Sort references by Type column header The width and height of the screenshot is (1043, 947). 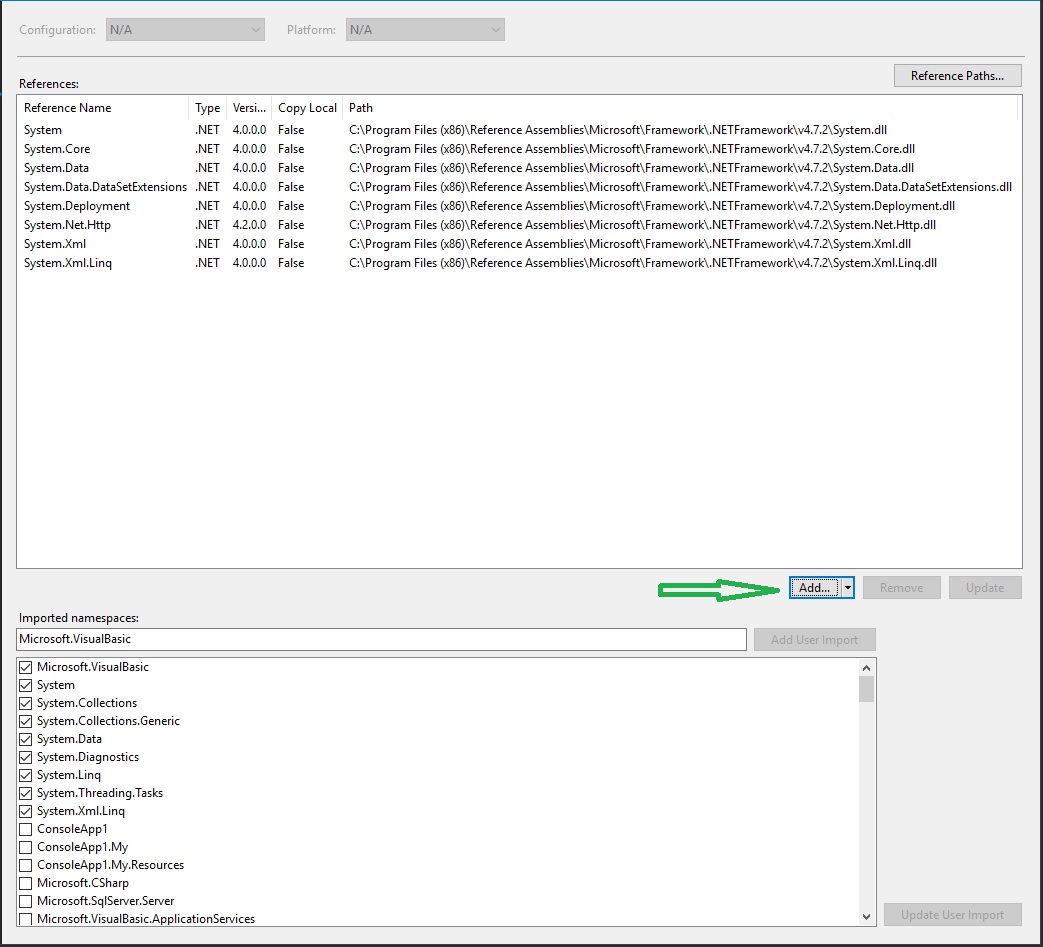[208, 108]
